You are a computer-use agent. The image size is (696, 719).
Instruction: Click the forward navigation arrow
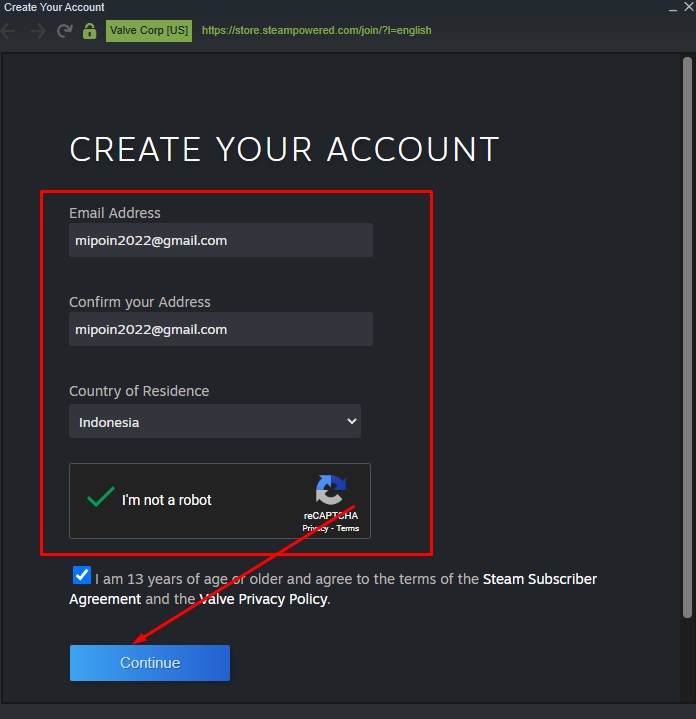click(38, 31)
